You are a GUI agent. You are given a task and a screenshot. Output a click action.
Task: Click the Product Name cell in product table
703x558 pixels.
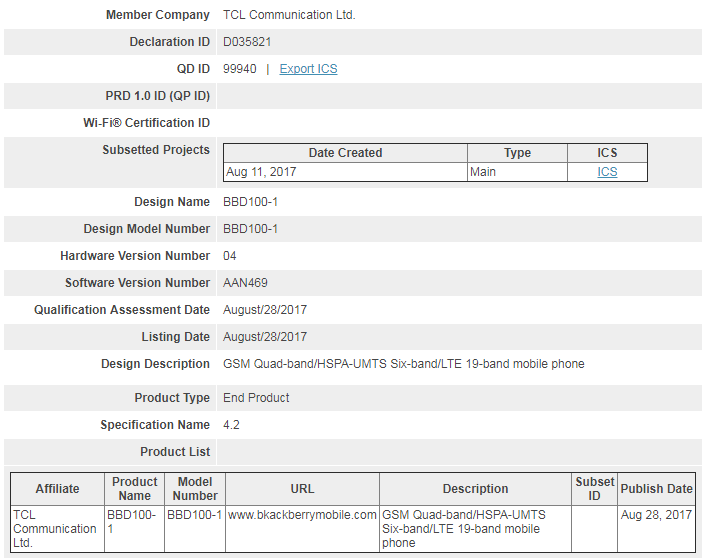point(135,529)
